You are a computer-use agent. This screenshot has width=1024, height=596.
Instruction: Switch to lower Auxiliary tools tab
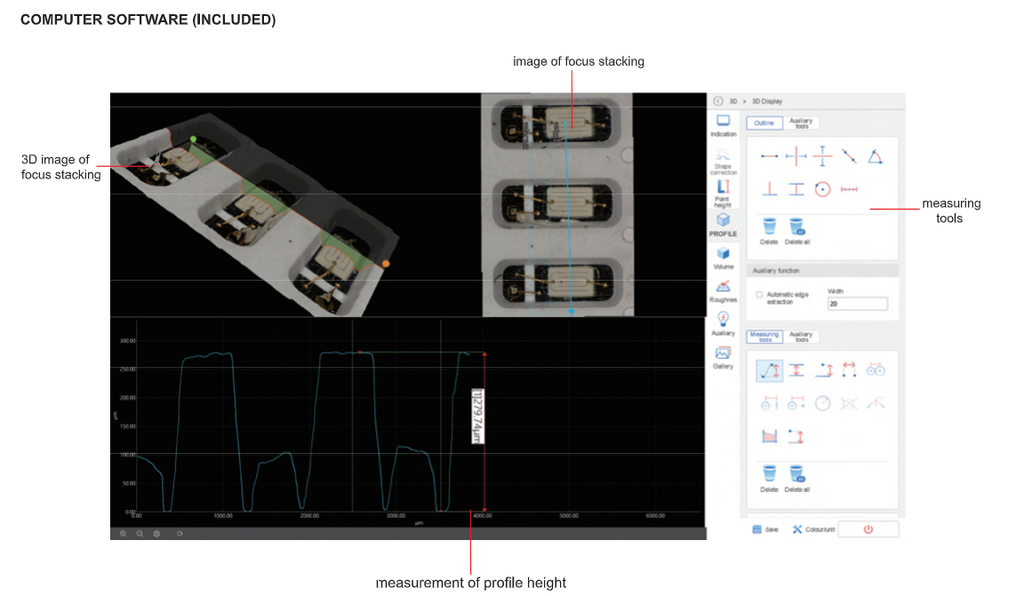tap(801, 337)
